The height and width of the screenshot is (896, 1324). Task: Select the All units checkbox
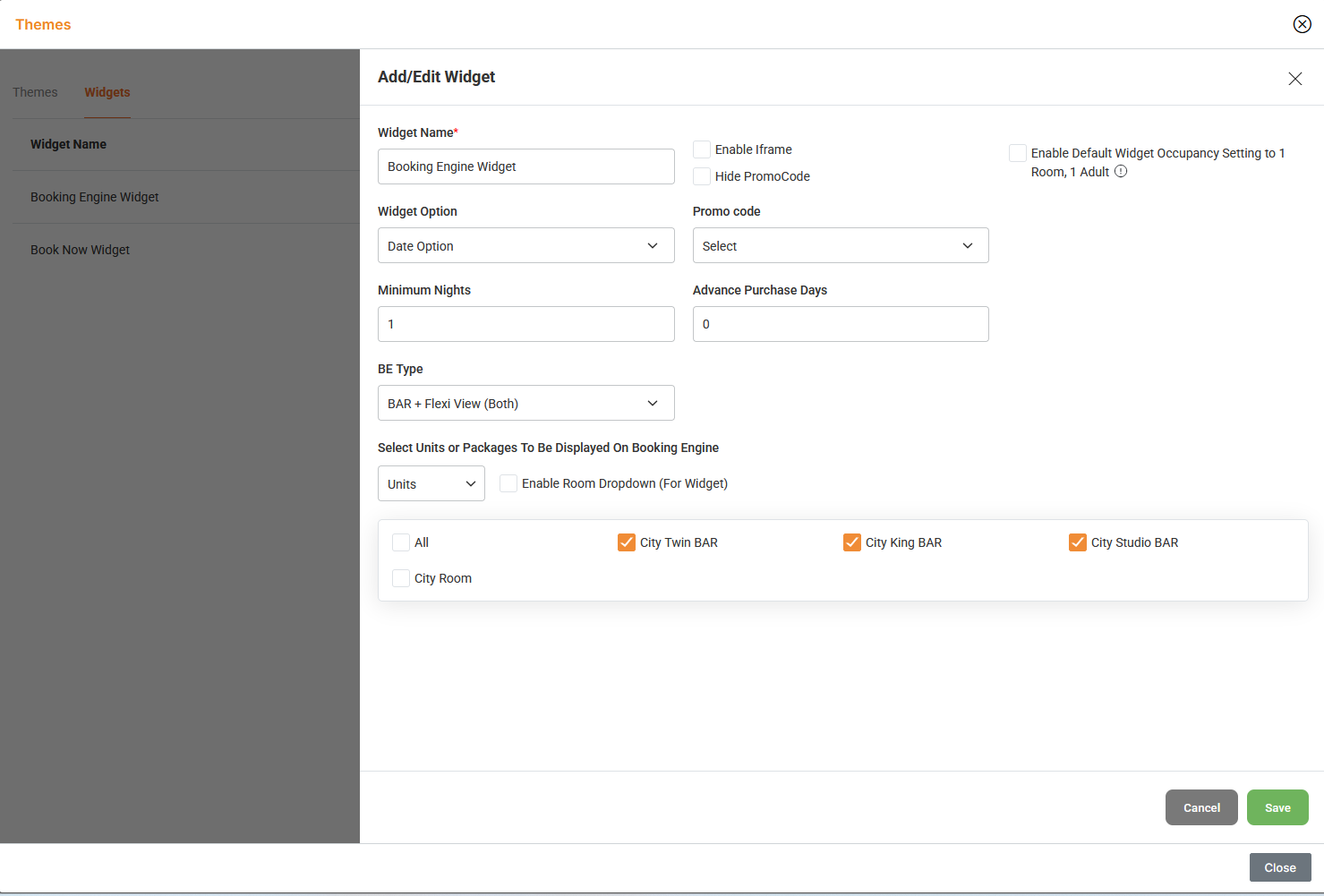(401, 542)
